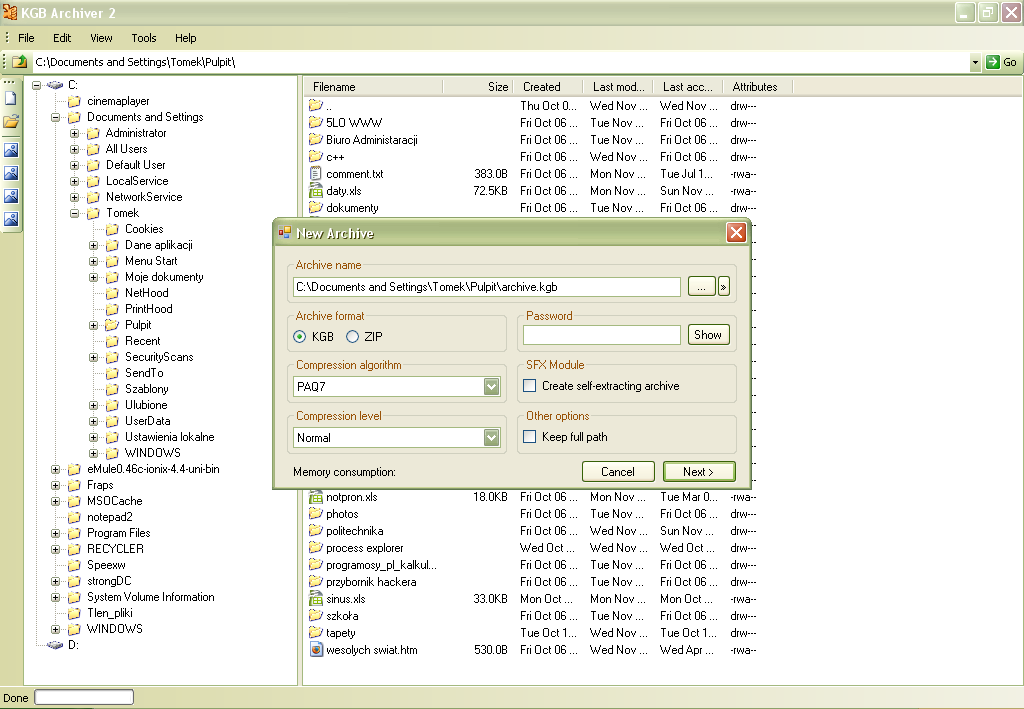The image size is (1024, 709).
Task: Expand the Program Files folder node
Action: (56, 533)
